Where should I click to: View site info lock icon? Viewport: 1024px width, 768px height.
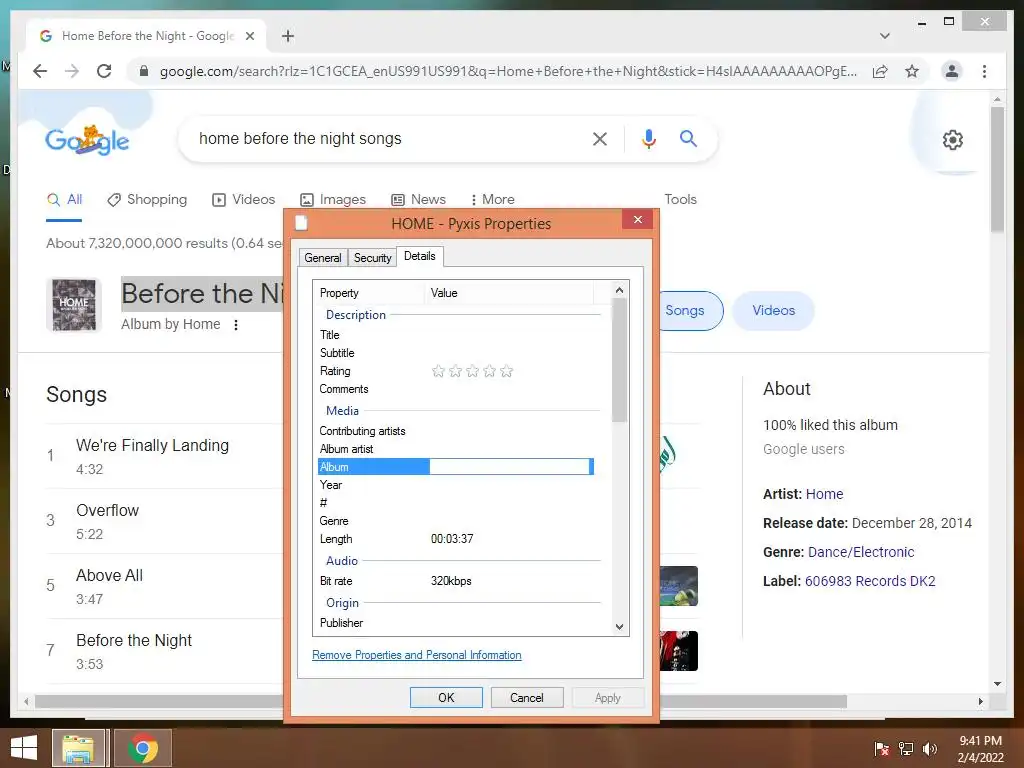pos(144,71)
